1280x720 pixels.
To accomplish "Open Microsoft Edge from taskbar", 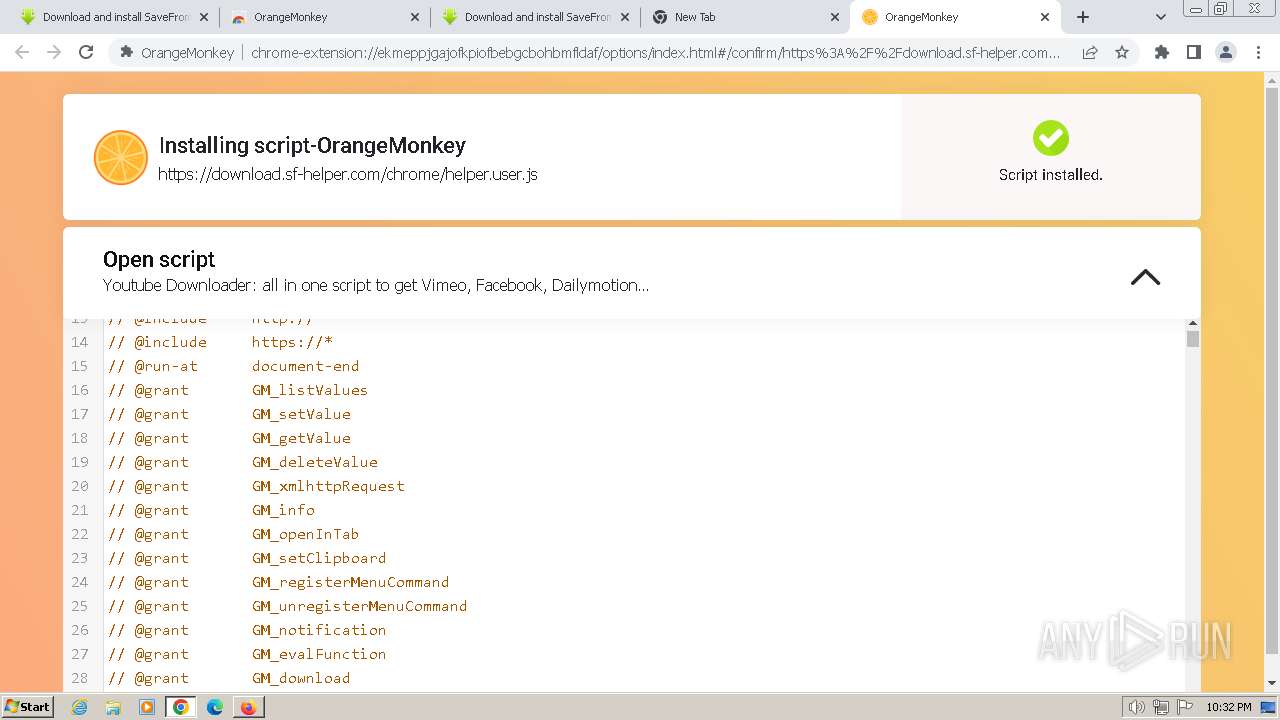I will click(x=215, y=707).
